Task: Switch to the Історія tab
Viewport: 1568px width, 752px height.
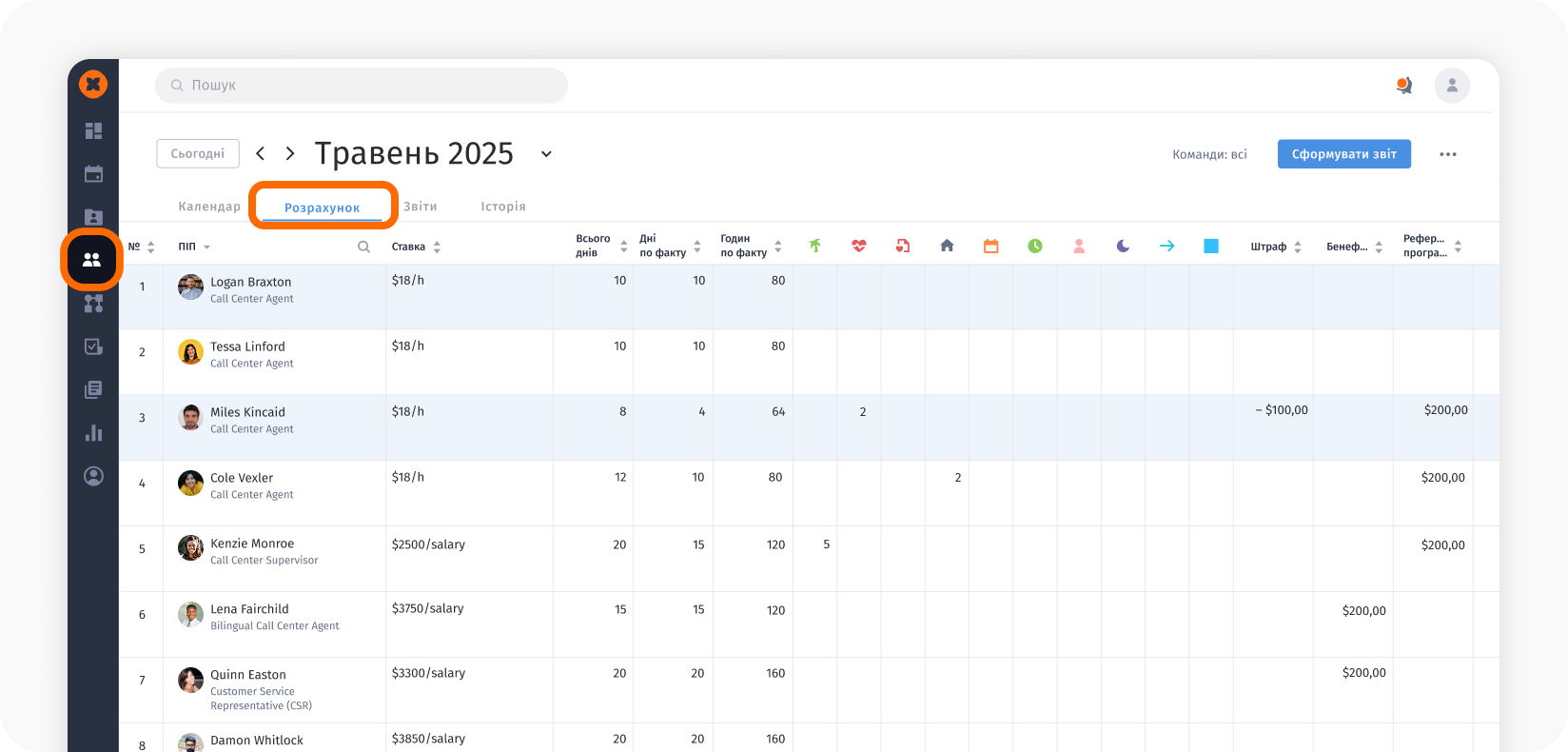Action: pyautogui.click(x=503, y=207)
